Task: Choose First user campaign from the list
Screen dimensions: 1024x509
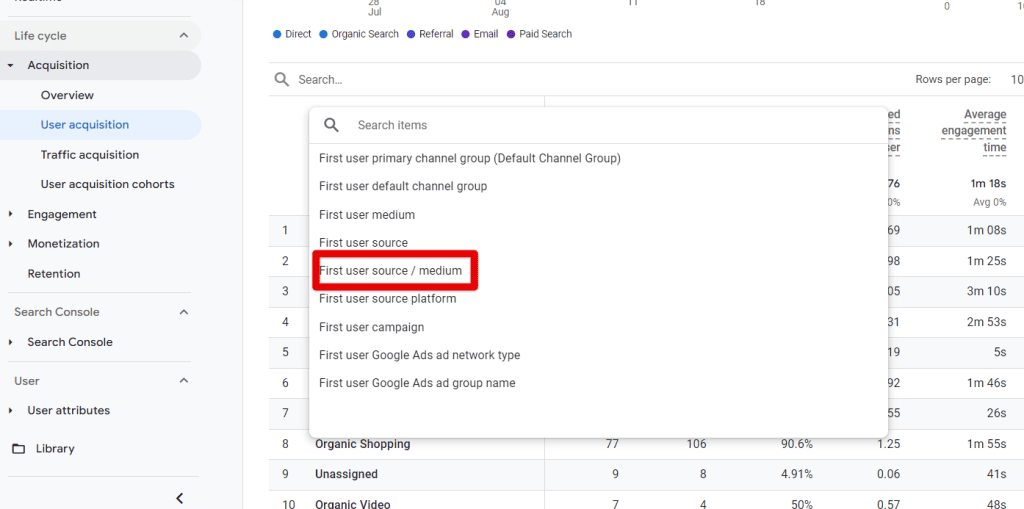Action: click(371, 327)
